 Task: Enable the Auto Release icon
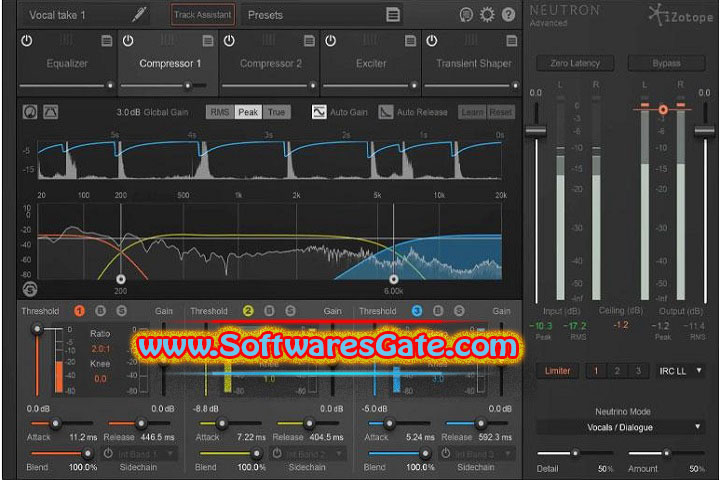pyautogui.click(x=385, y=112)
